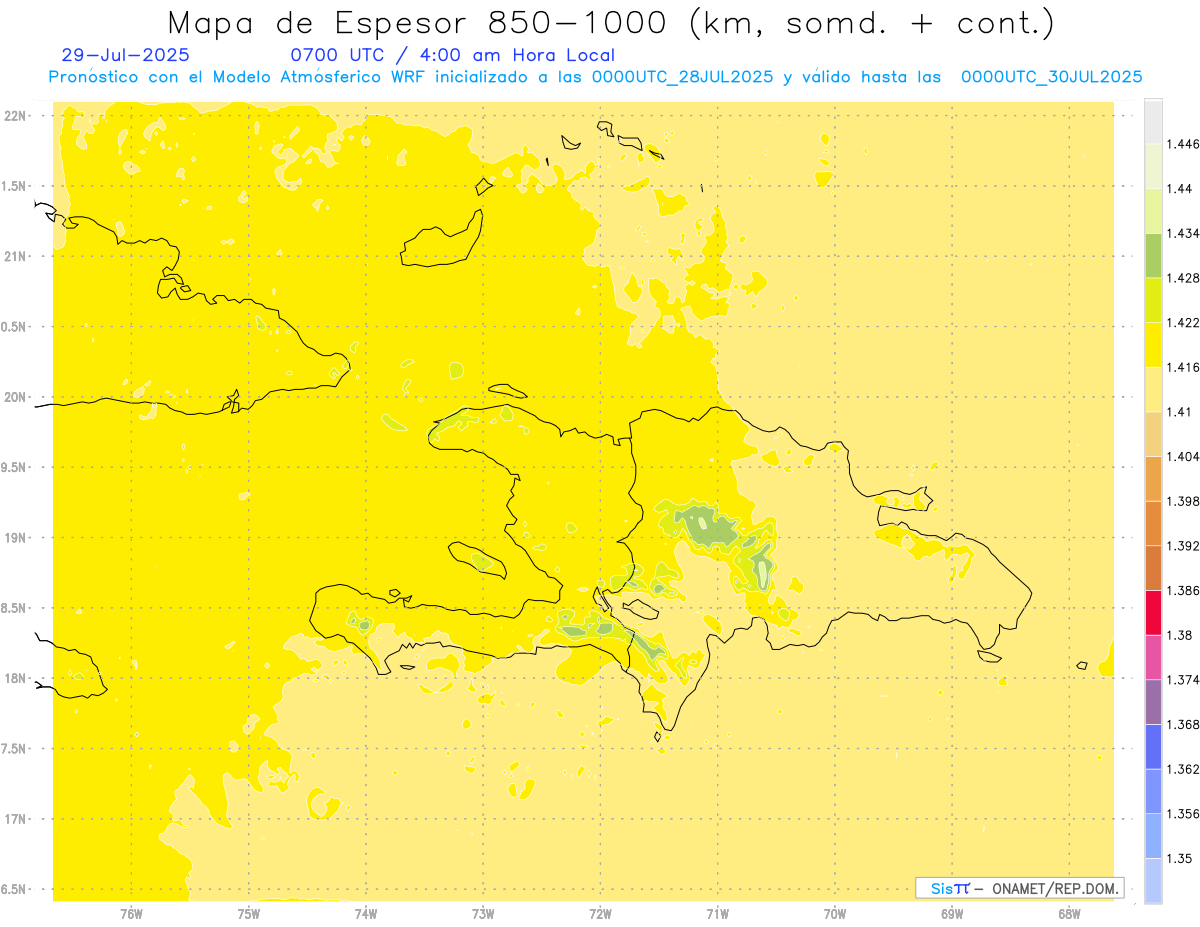The width and height of the screenshot is (1200, 927).
Task: Click the legend value '1.416'
Action: (1183, 367)
